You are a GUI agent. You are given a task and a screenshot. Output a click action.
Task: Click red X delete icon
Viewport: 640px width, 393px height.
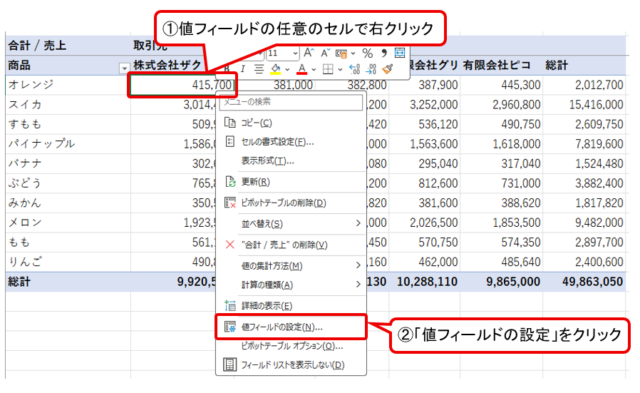[x=230, y=244]
